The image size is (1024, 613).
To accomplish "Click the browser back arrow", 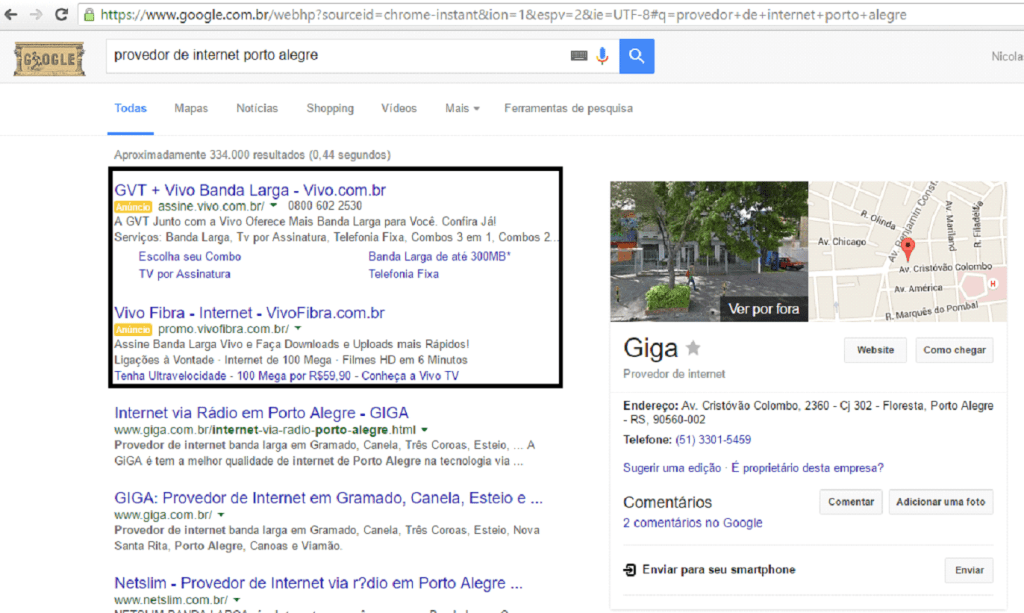I will tap(11, 14).
